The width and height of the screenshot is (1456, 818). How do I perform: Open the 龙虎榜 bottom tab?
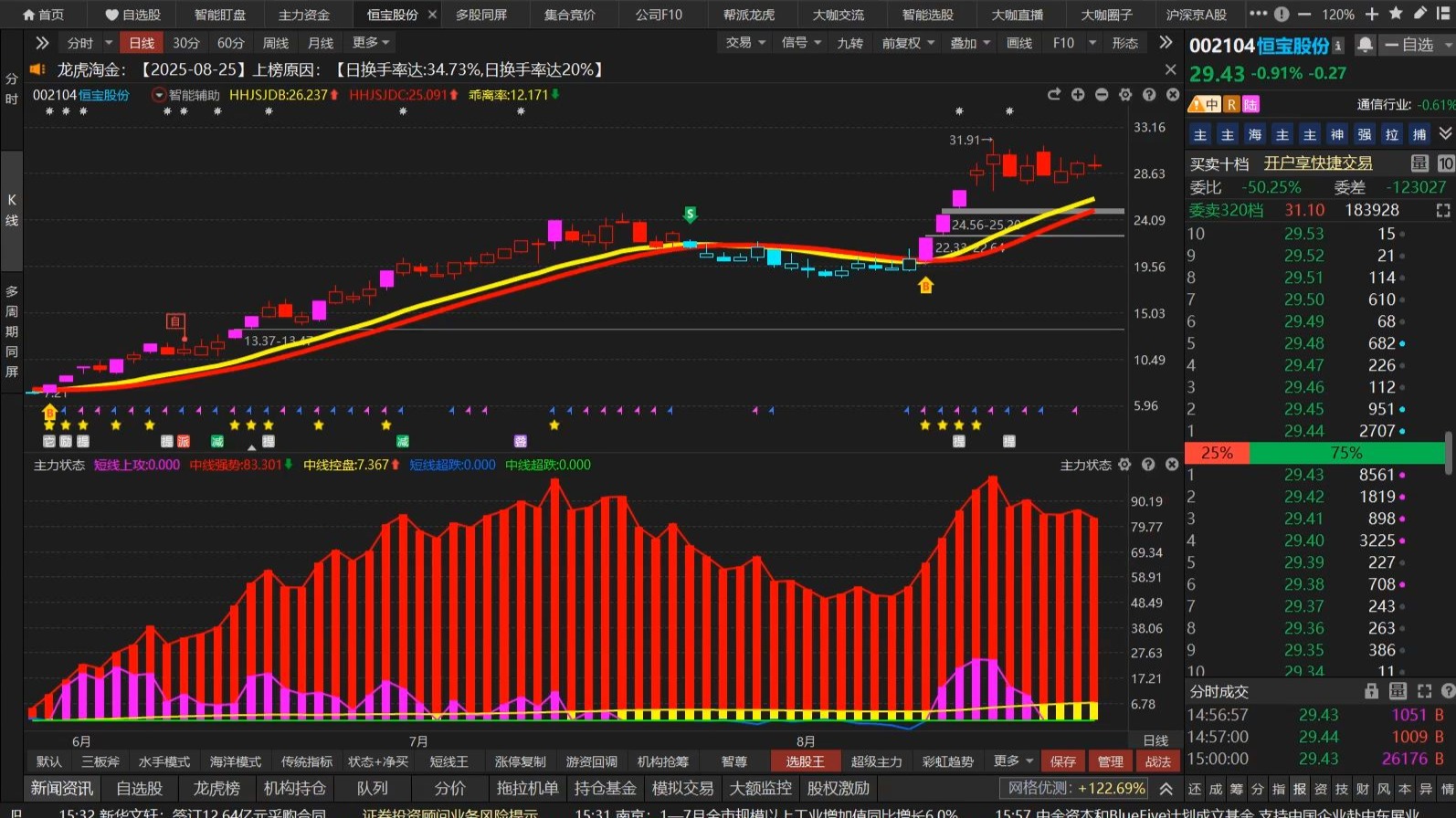[x=216, y=788]
